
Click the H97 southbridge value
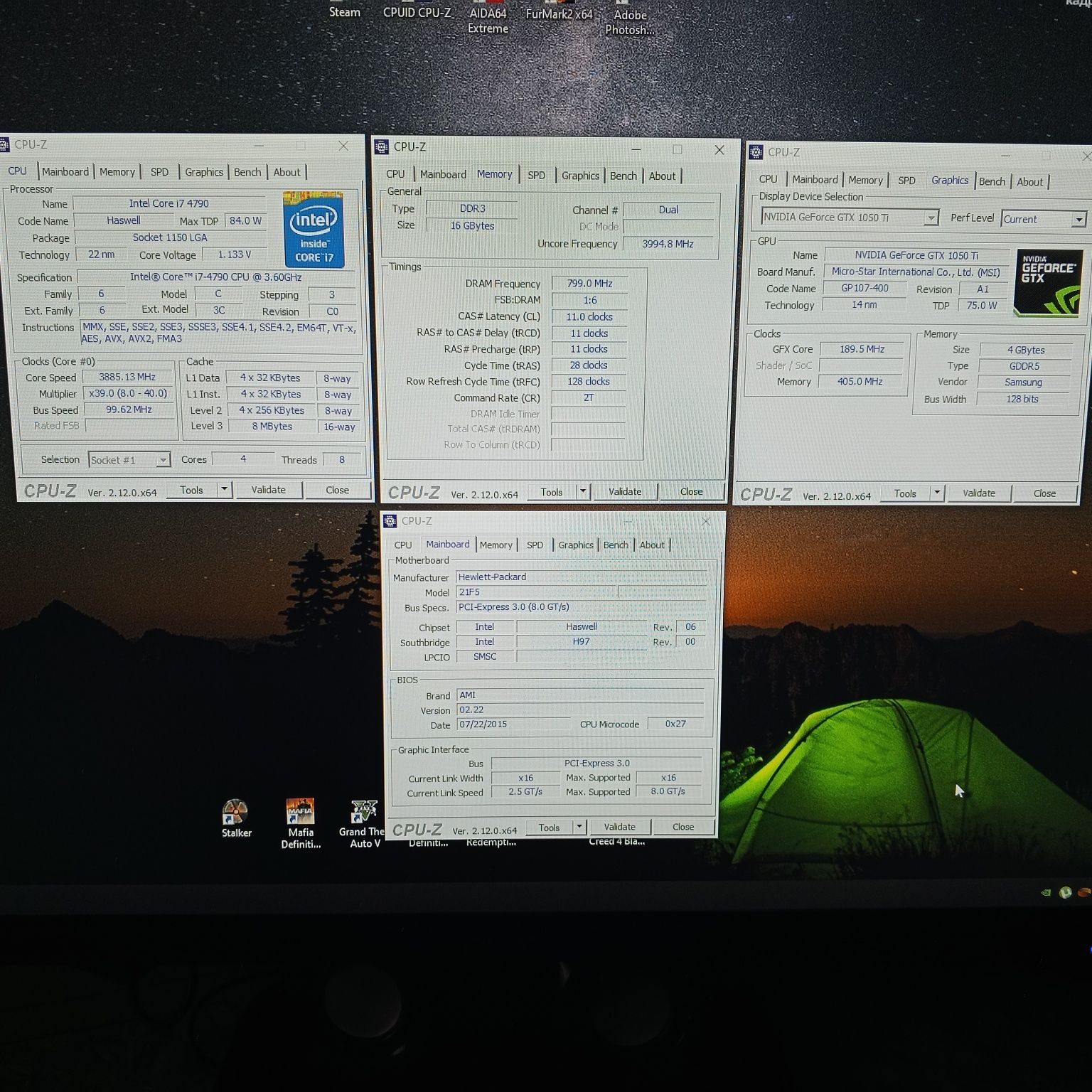click(582, 642)
